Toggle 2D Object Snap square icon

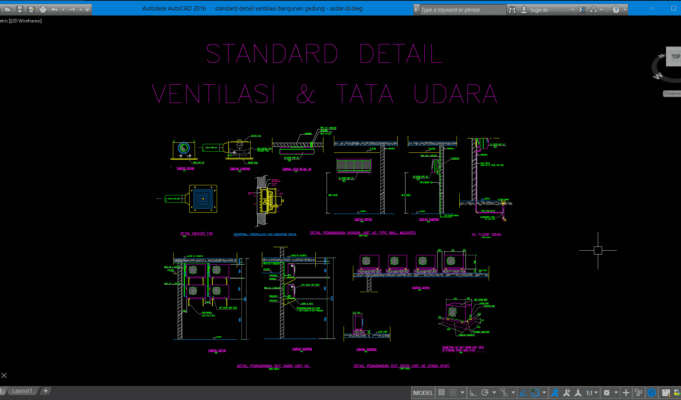[535, 393]
